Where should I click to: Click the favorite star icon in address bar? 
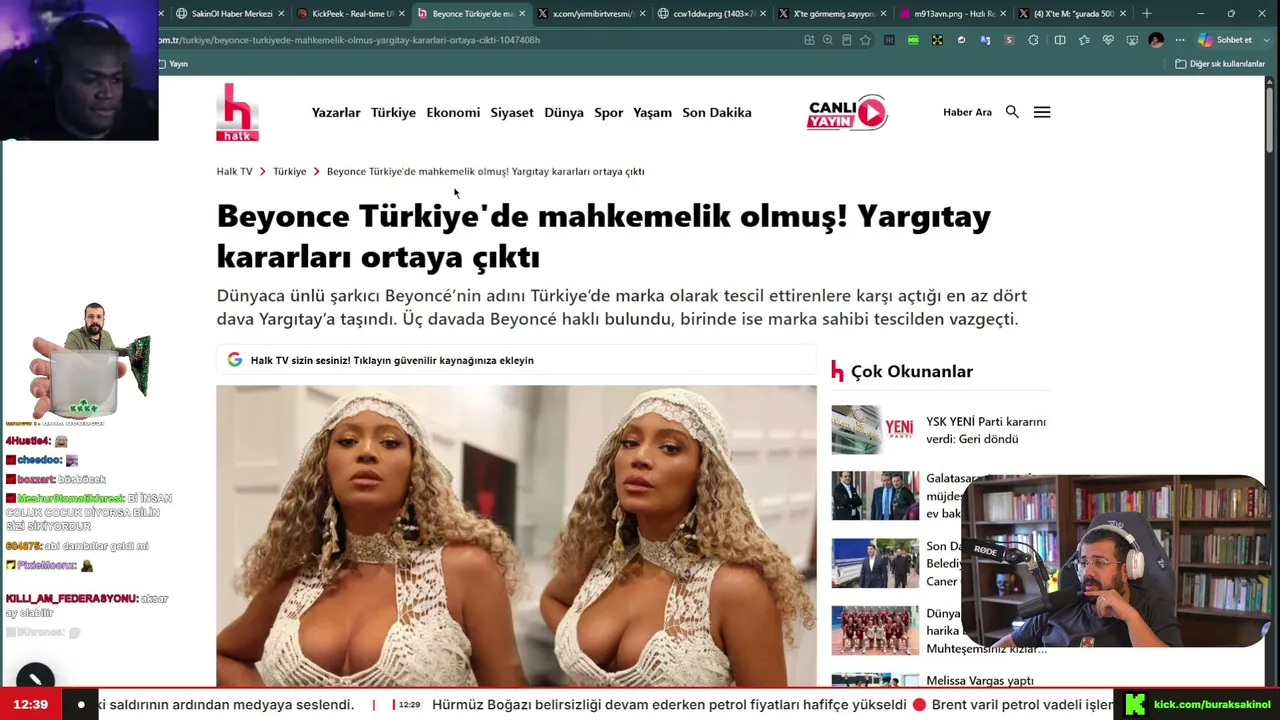tap(865, 40)
